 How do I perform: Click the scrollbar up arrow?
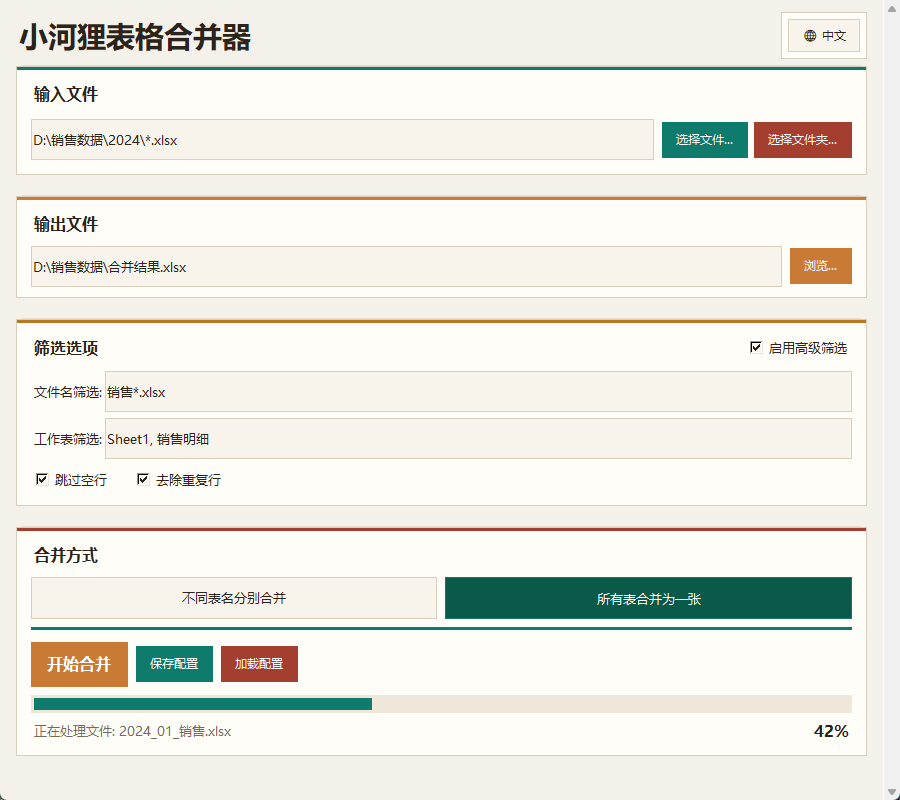click(x=891, y=7)
